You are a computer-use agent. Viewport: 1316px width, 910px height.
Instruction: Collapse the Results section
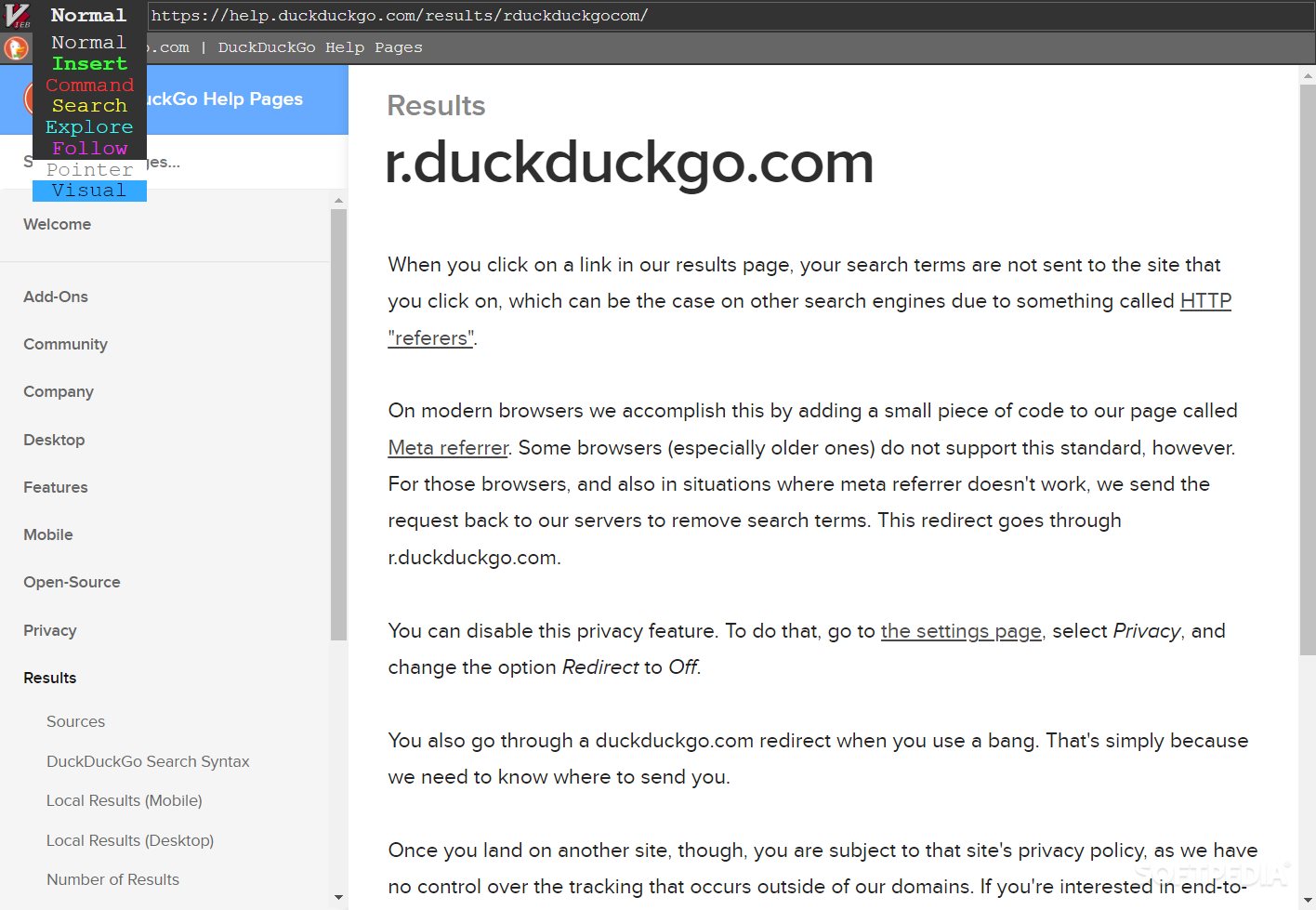pos(50,678)
